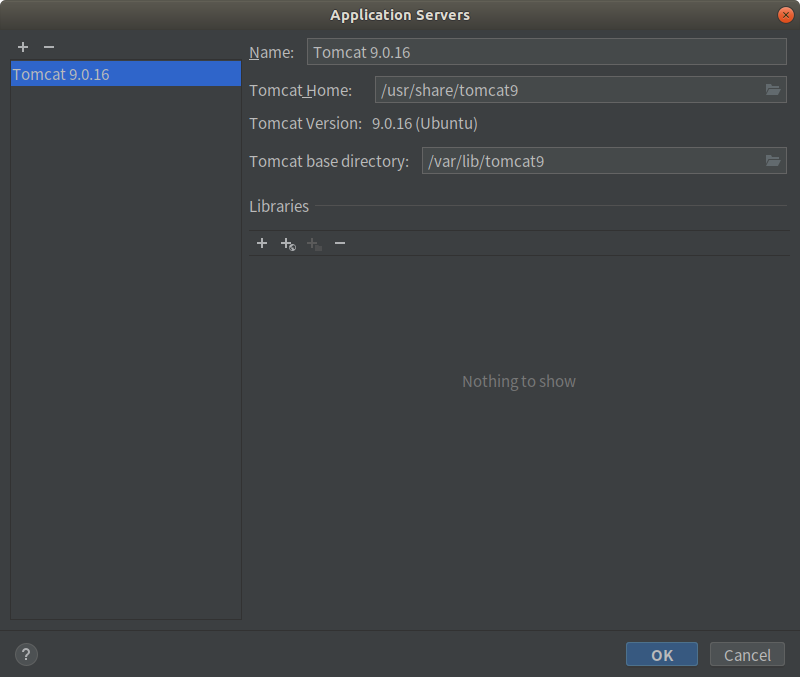
Task: Open help using the question mark icon
Action: pos(25,654)
